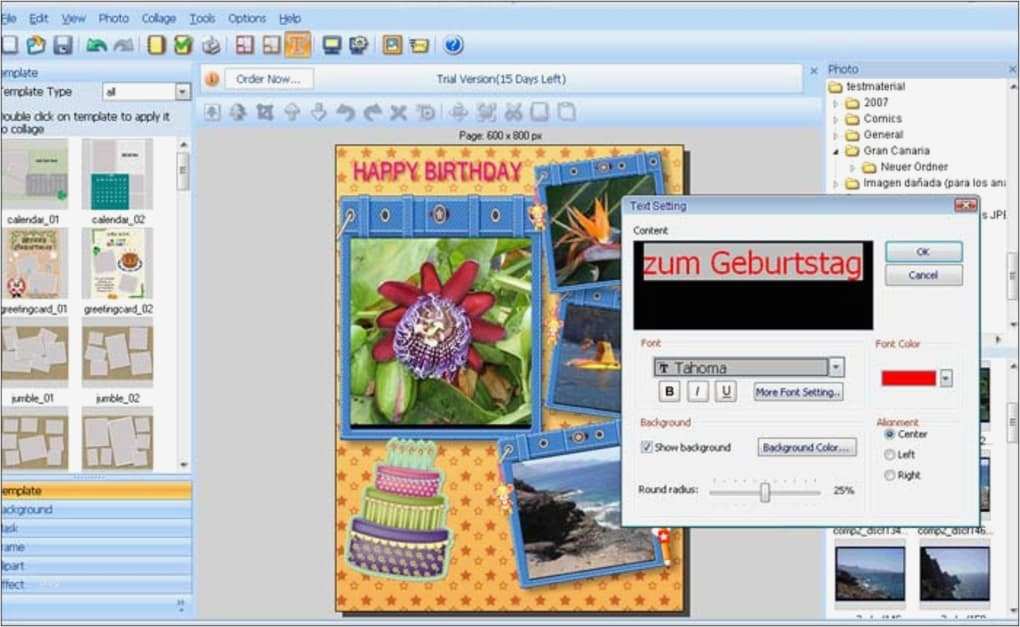The width and height of the screenshot is (1020, 627).
Task: Collapse the Gran Canaria folder node
Action: pyautogui.click(x=836, y=152)
